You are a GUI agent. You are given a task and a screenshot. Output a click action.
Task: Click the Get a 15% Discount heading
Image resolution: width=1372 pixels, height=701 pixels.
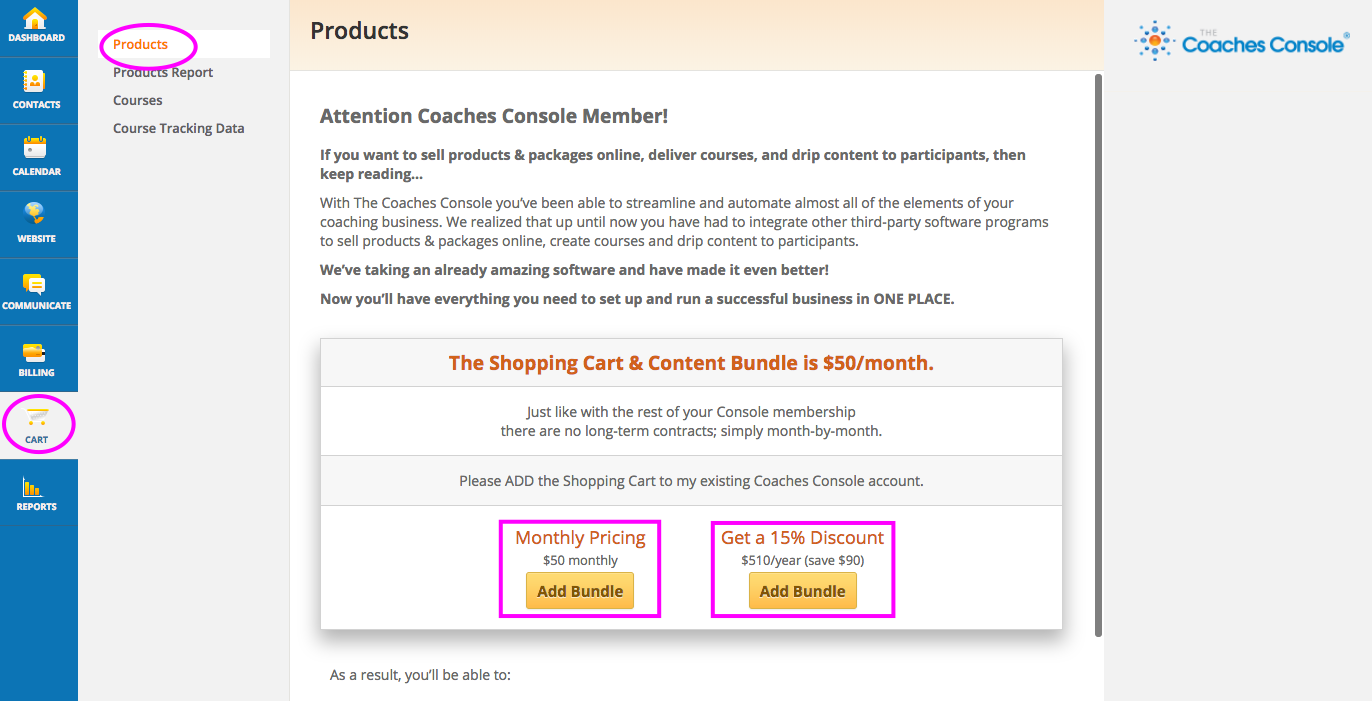[x=802, y=538]
